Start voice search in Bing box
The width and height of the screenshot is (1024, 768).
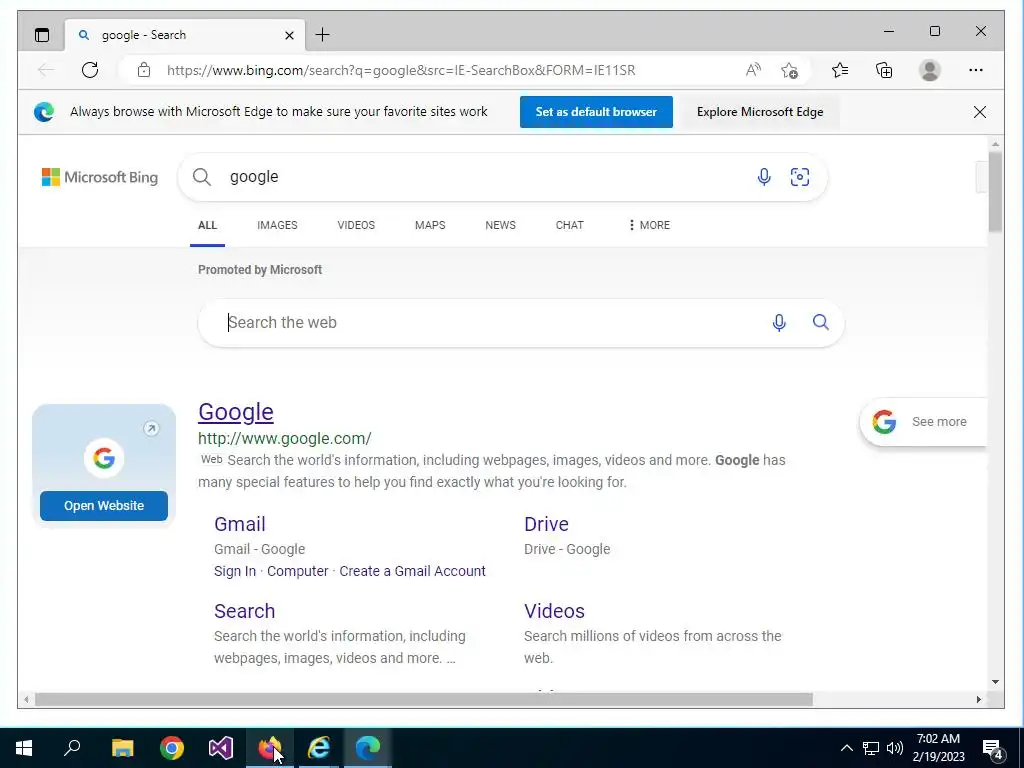[x=764, y=177]
